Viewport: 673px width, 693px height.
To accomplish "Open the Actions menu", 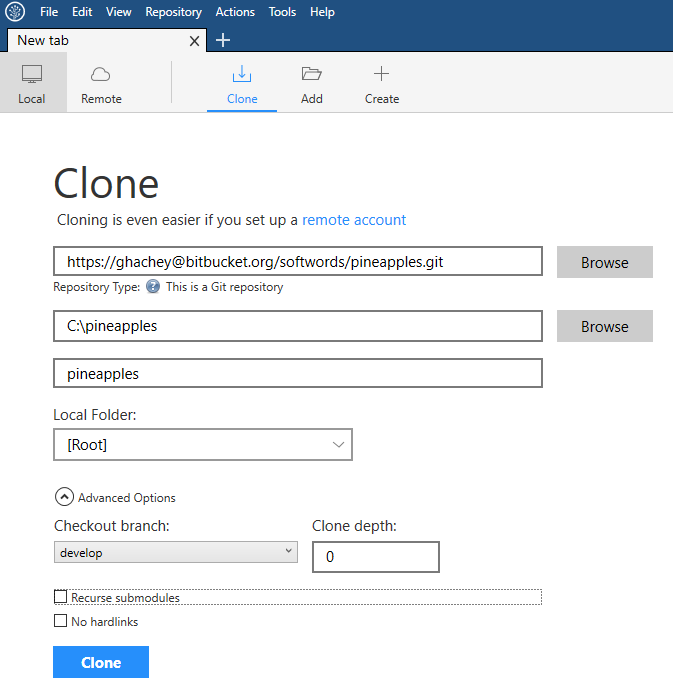I will pos(235,12).
